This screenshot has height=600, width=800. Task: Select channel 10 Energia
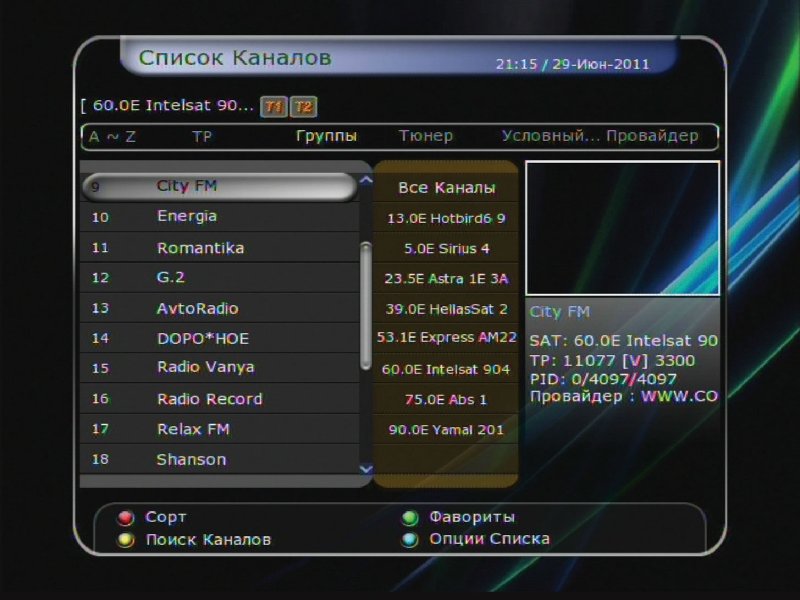(x=219, y=217)
